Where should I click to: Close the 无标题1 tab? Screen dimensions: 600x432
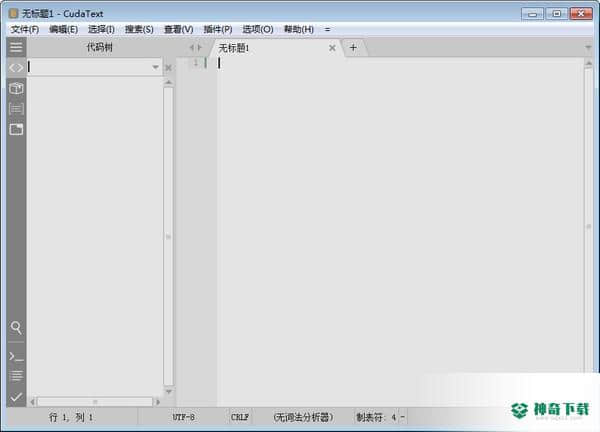332,48
